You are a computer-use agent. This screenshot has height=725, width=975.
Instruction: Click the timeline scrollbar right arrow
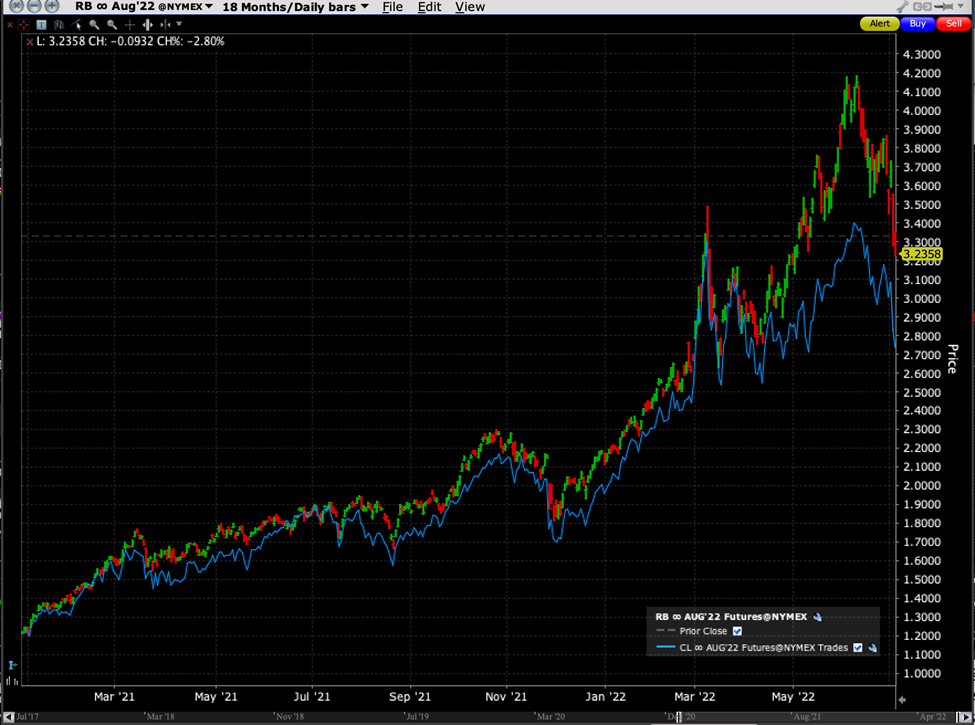pyautogui.click(x=966, y=717)
